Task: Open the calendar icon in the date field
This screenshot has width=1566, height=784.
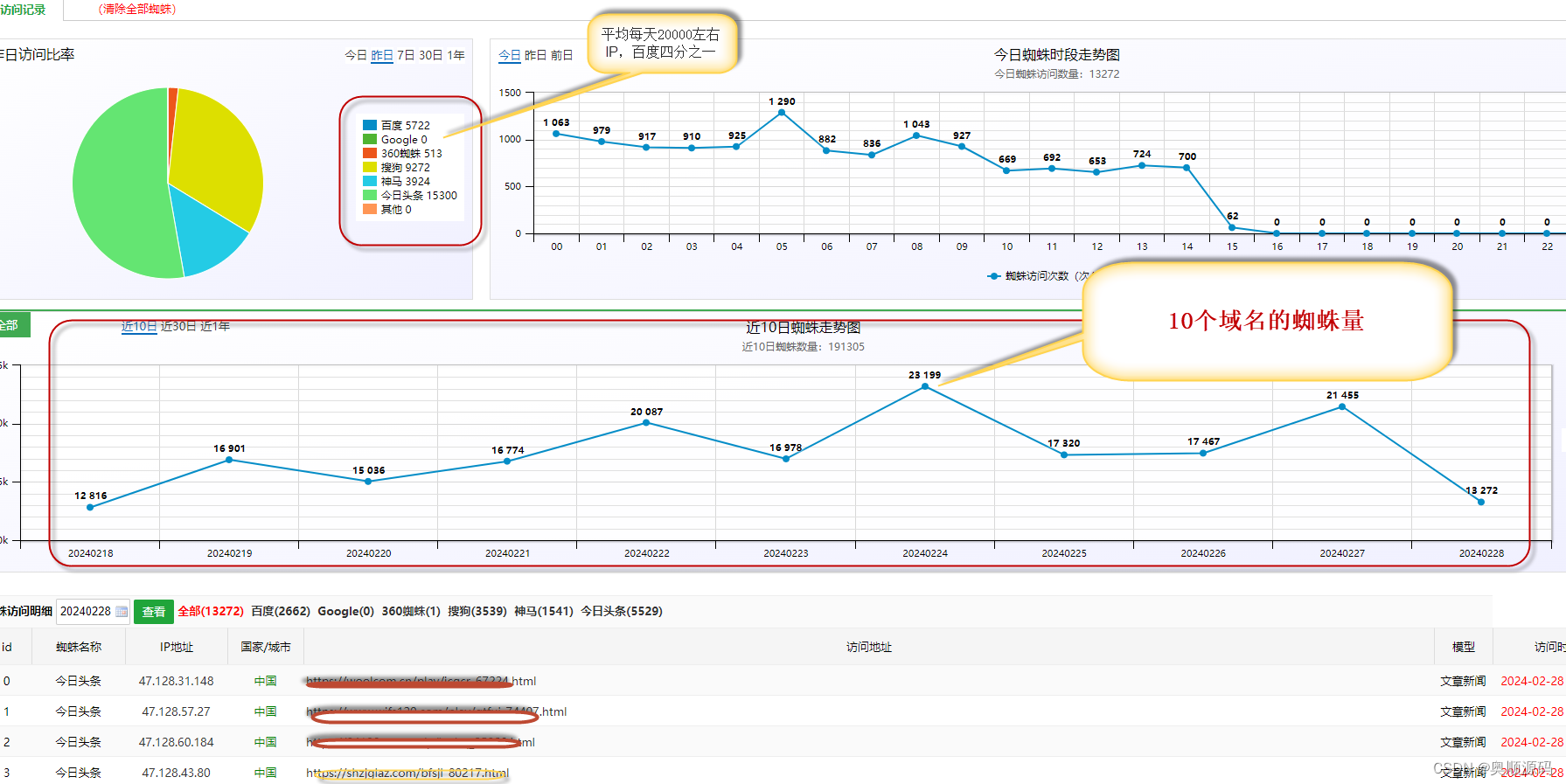Action: point(122,612)
